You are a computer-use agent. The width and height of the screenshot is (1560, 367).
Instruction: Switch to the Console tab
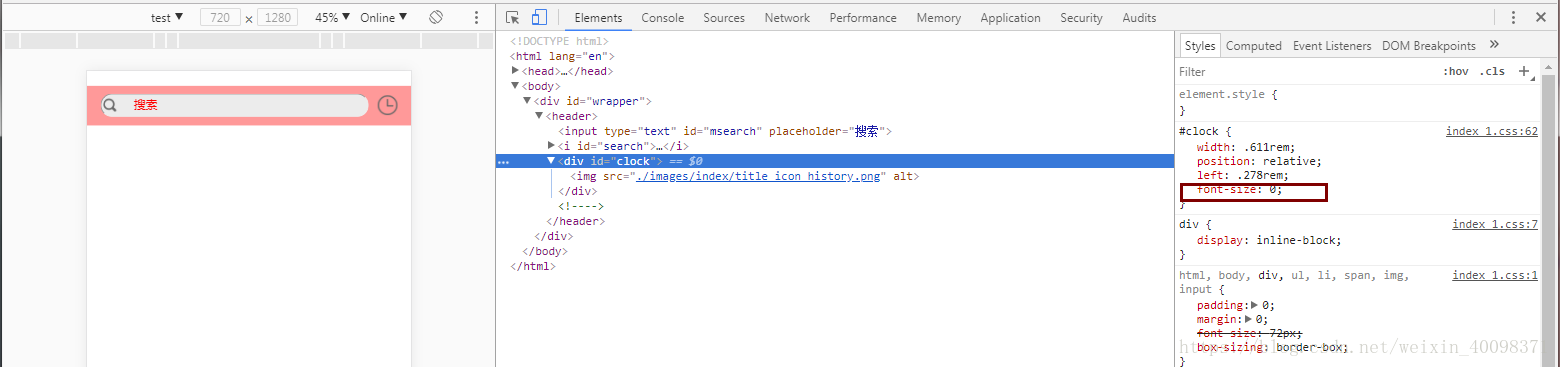[x=663, y=18]
